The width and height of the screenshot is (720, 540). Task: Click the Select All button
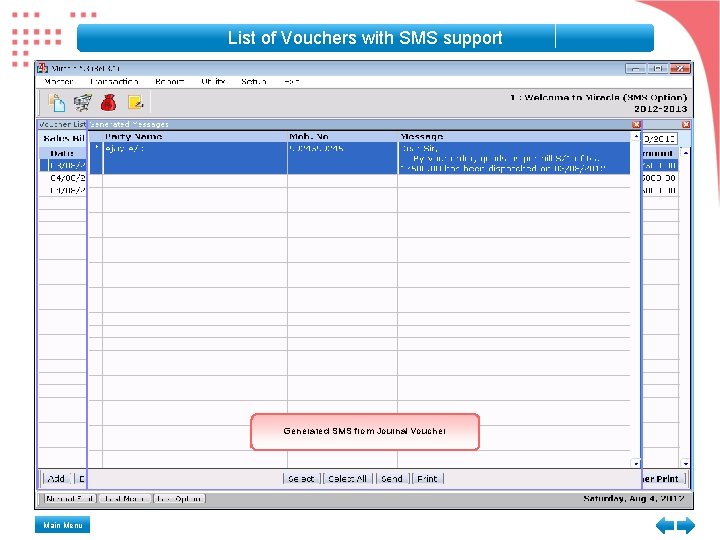coord(348,478)
